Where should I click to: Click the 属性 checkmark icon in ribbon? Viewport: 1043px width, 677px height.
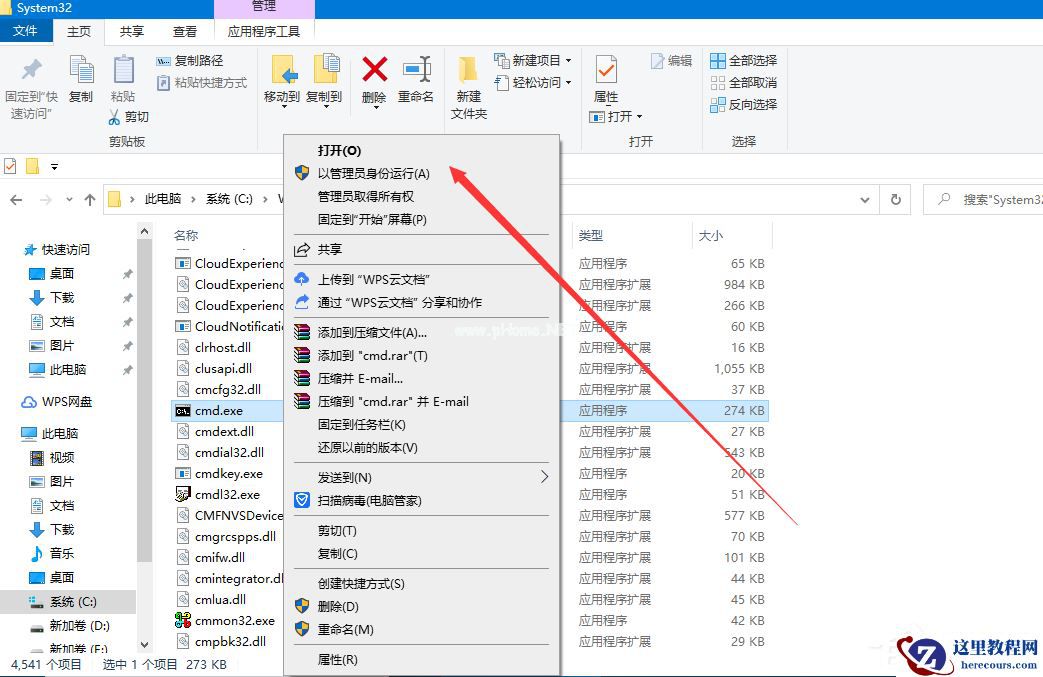click(x=607, y=70)
